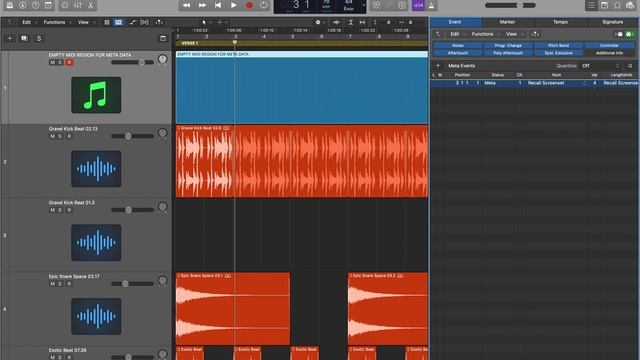Switch to the Marker tab
The width and height of the screenshot is (640, 360).
pyautogui.click(x=507, y=22)
